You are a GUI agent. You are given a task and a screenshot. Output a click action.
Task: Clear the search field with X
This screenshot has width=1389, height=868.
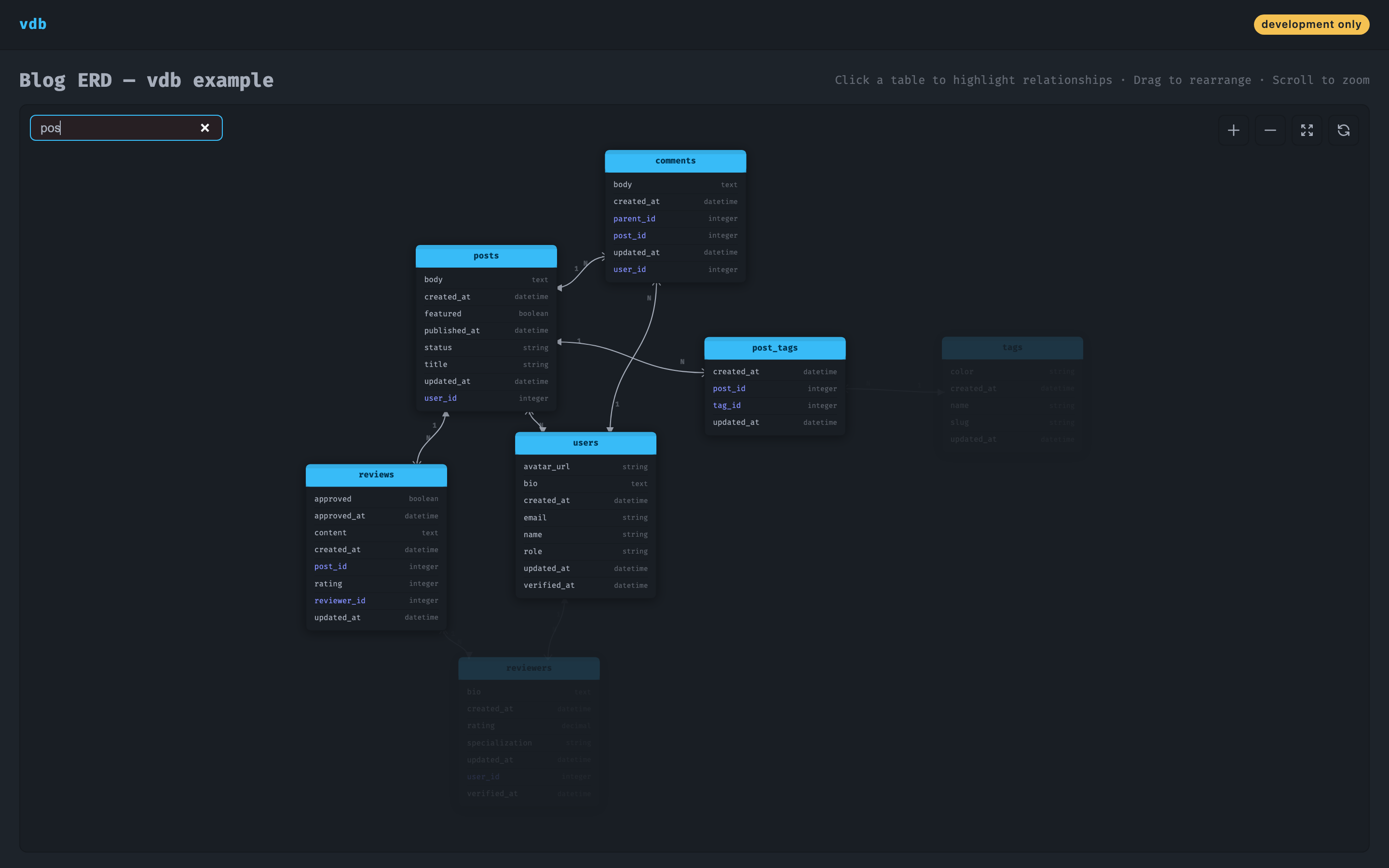205,127
